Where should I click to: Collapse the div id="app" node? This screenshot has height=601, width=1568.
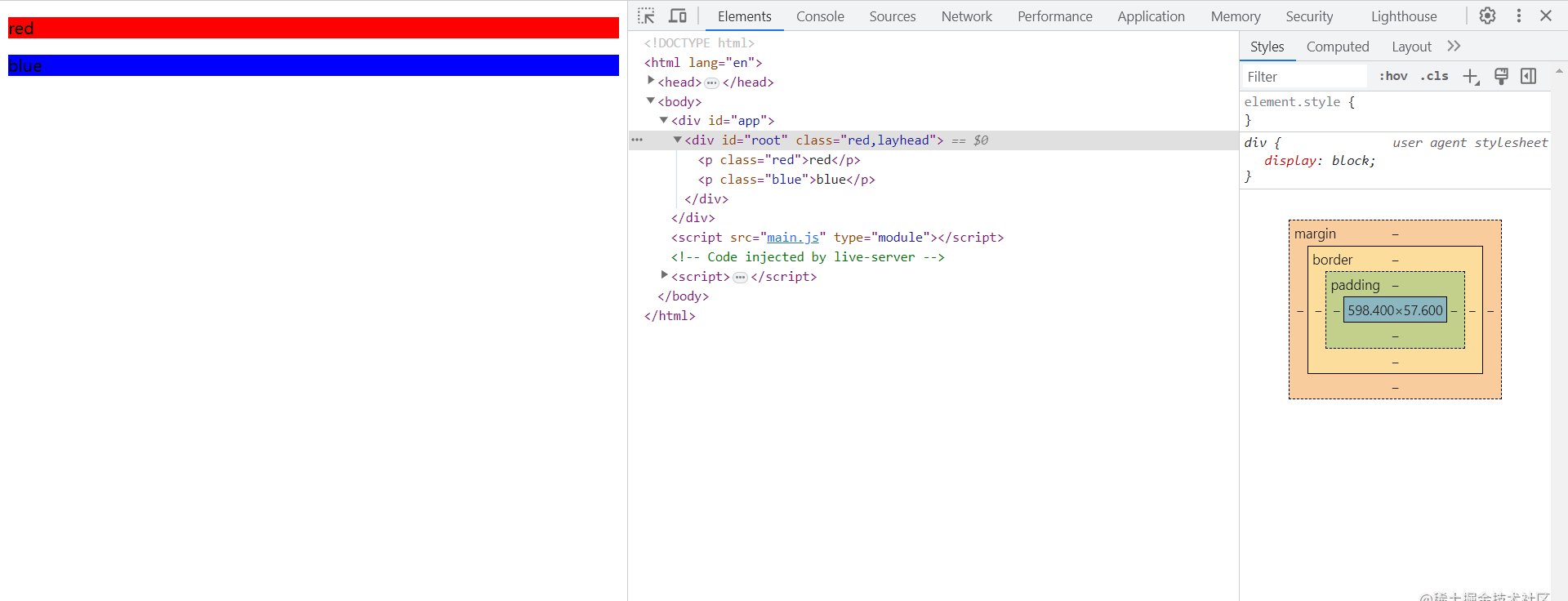tap(664, 120)
